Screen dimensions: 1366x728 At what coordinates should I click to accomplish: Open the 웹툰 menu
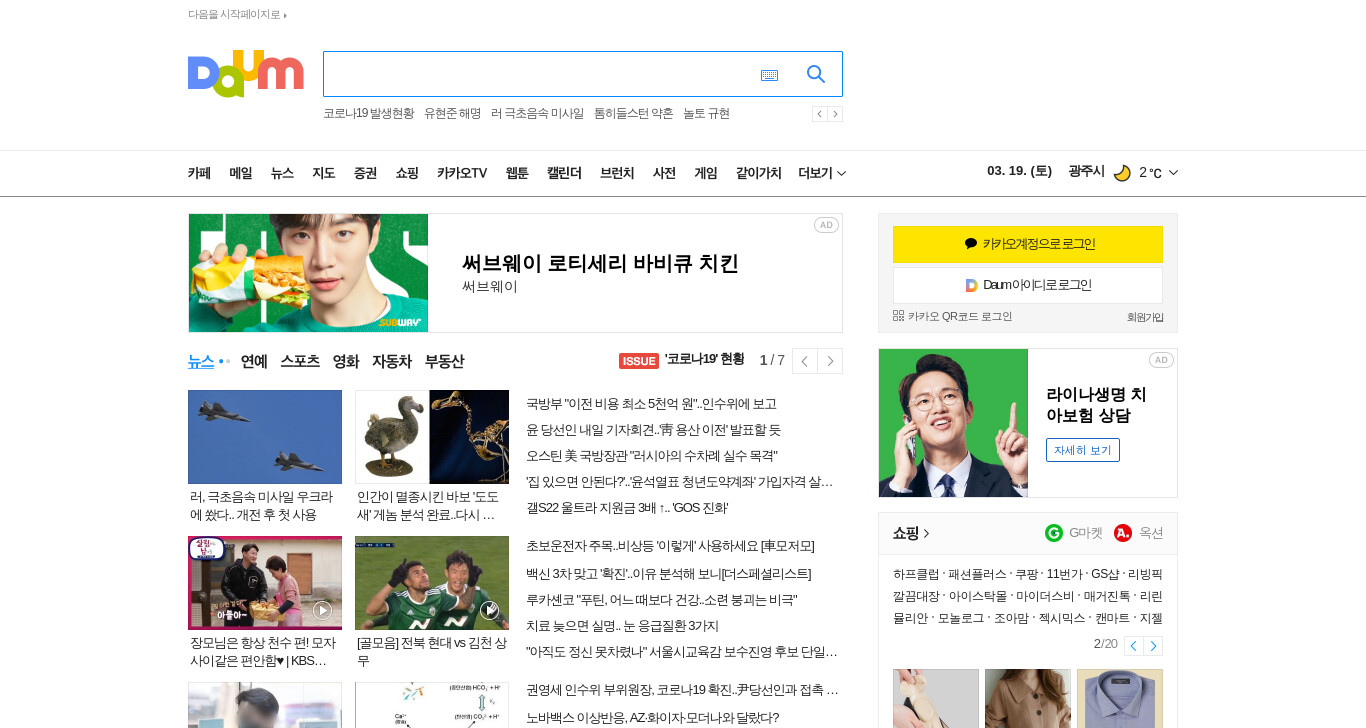point(517,173)
